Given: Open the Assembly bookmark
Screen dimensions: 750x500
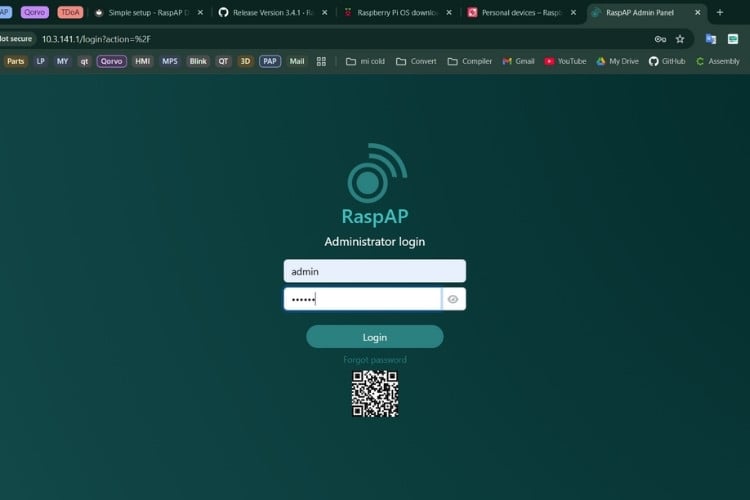Looking at the screenshot, I should (x=718, y=61).
